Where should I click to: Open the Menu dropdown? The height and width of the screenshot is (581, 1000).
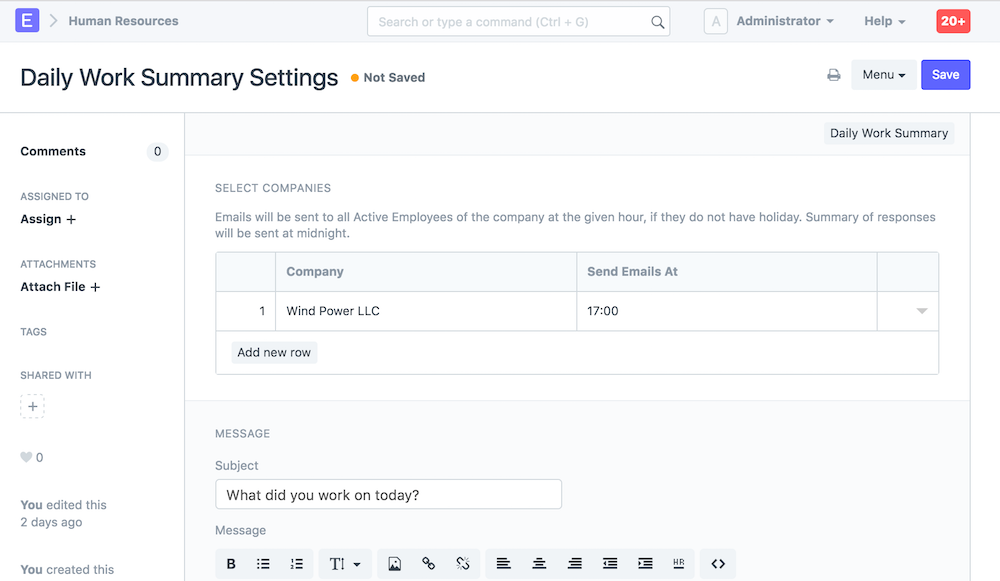(883, 75)
